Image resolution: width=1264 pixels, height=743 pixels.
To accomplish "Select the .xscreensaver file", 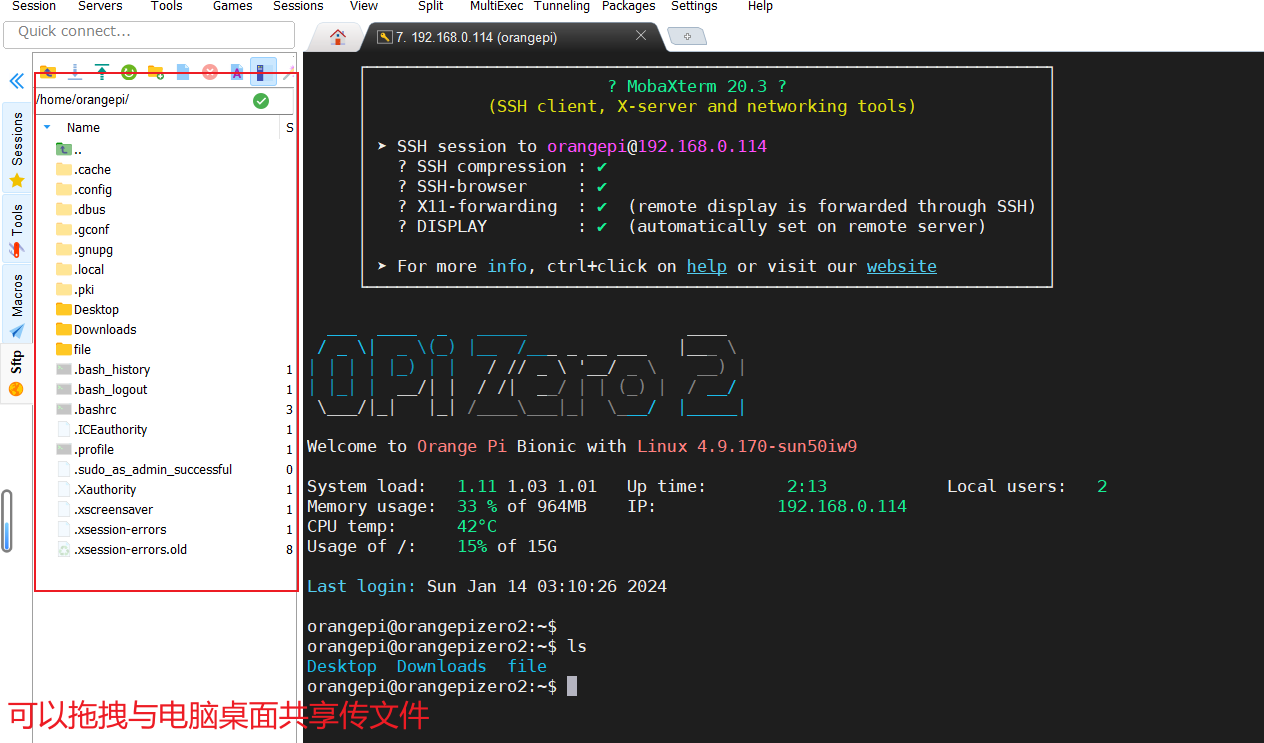I will (x=105, y=509).
